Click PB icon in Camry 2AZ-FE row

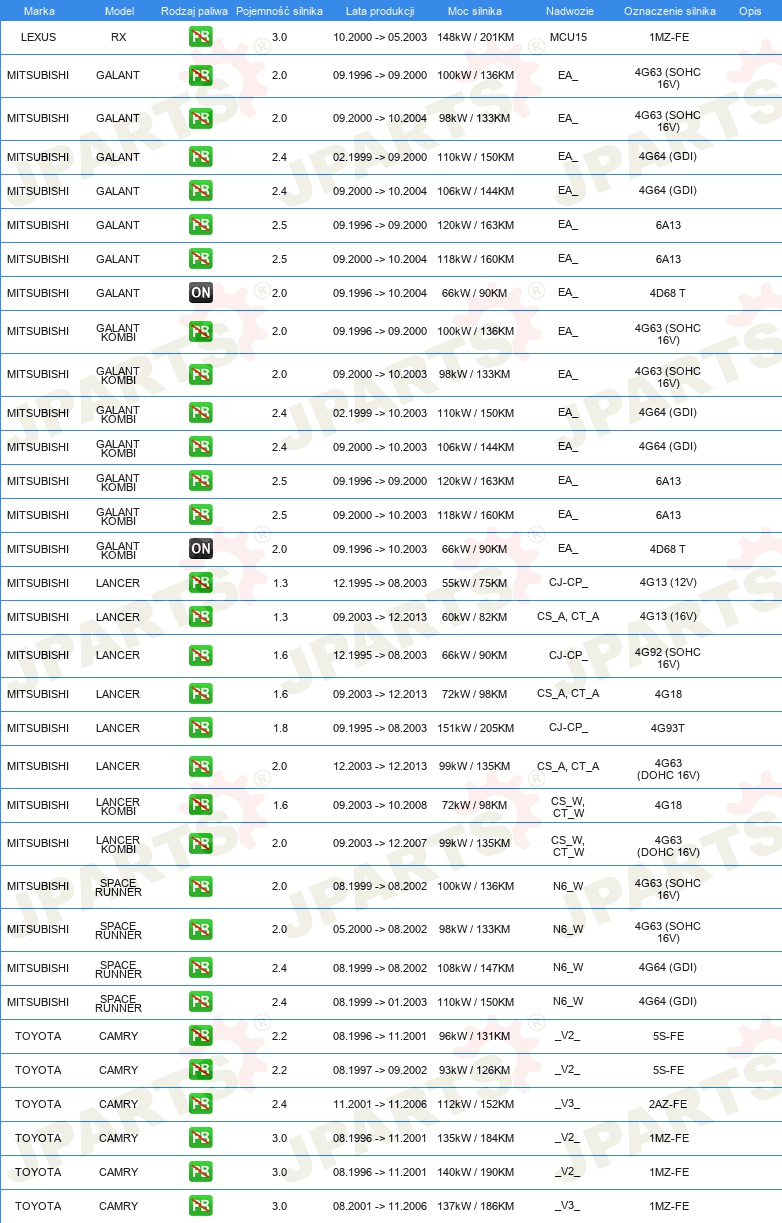coord(200,1104)
